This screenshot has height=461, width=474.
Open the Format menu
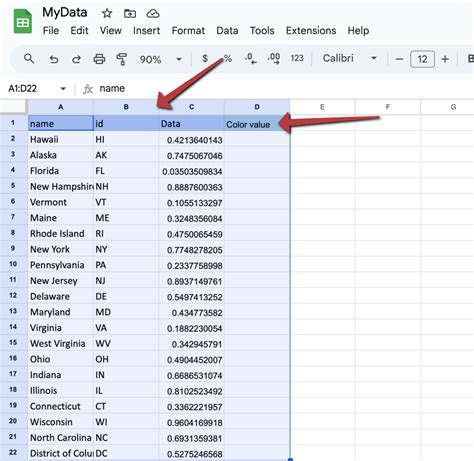(x=188, y=31)
